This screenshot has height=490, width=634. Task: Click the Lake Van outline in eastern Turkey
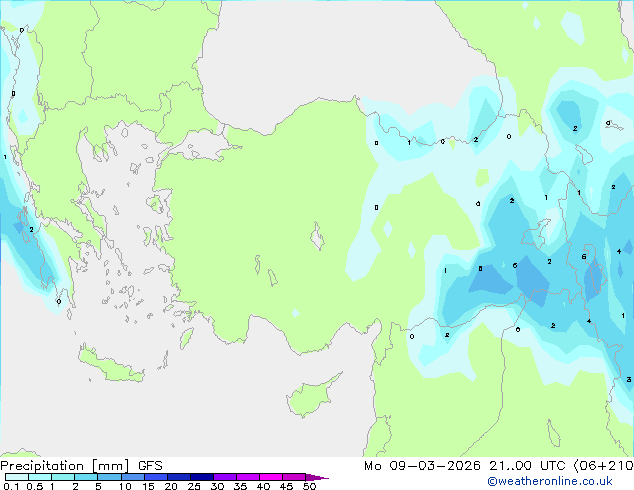[536, 234]
